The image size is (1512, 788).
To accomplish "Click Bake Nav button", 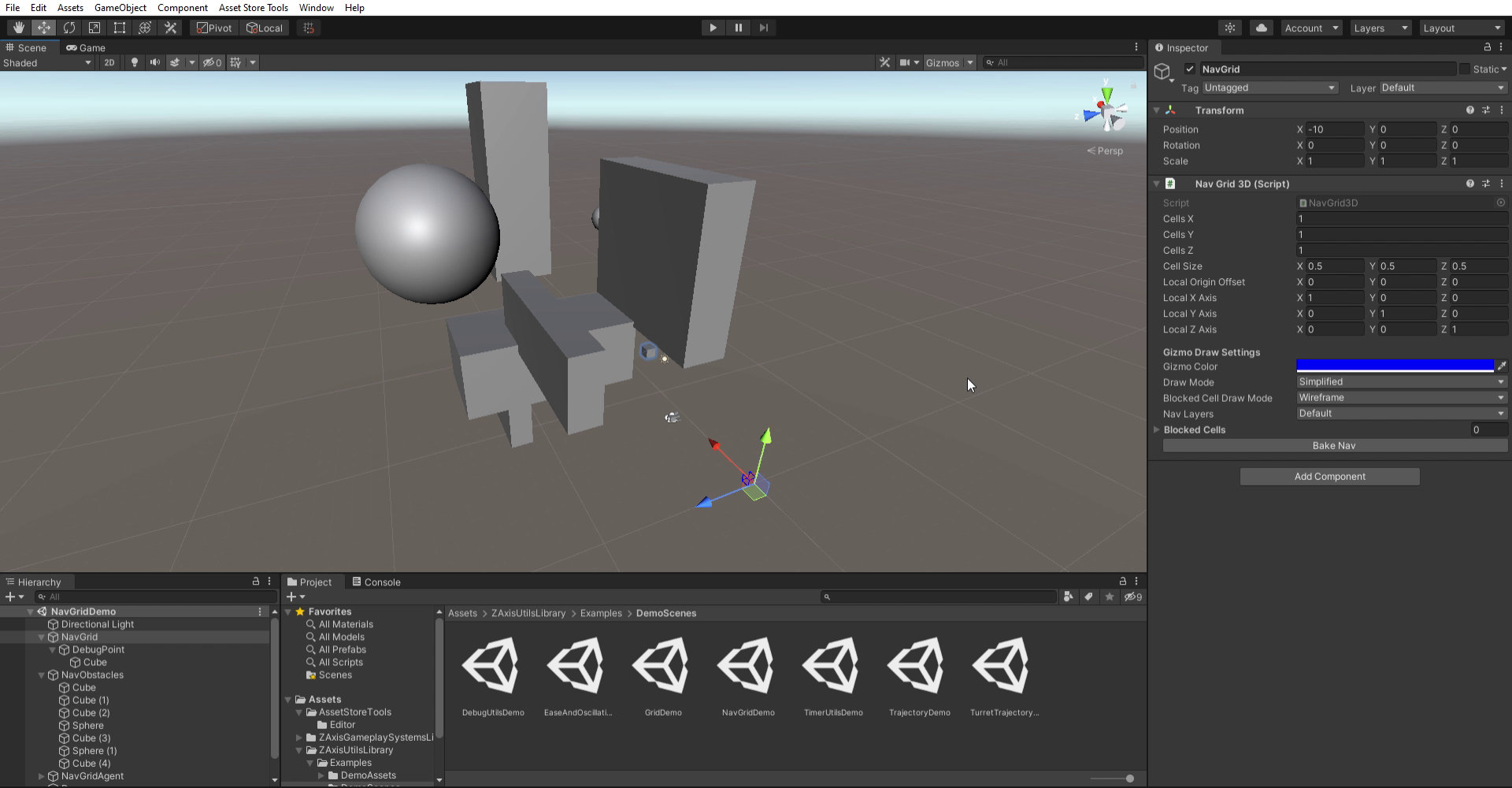I will [1335, 445].
